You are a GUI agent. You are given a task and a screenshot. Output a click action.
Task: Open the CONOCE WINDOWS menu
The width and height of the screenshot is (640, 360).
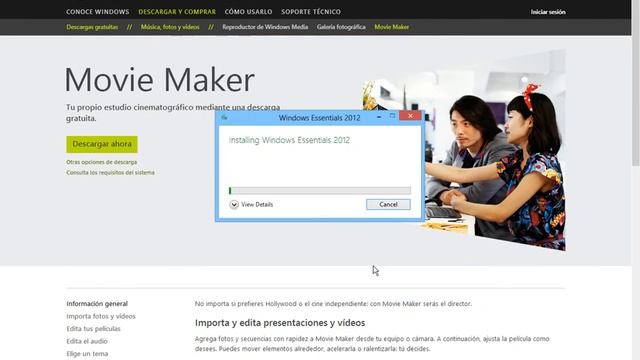coord(98,12)
